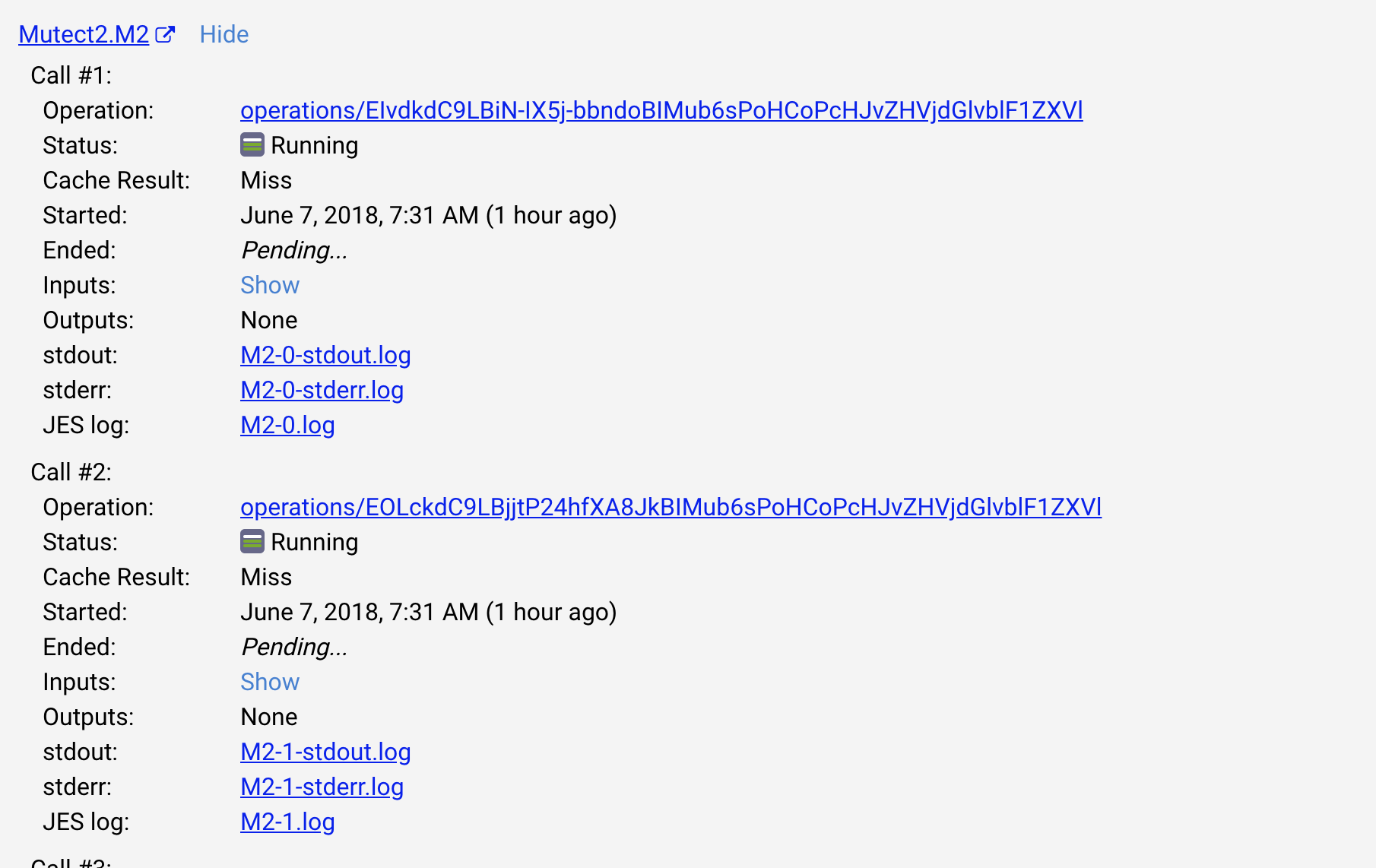1376x868 pixels.
Task: Open M2-0-stderr.log file
Action: 322,390
